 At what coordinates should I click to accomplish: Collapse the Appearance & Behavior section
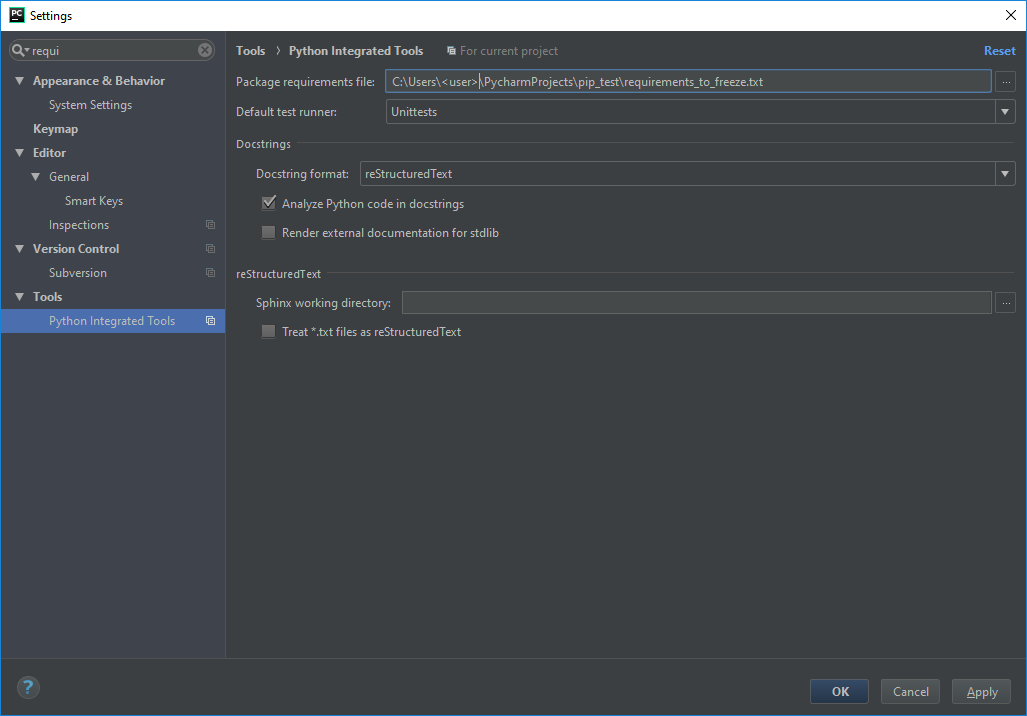[20, 80]
